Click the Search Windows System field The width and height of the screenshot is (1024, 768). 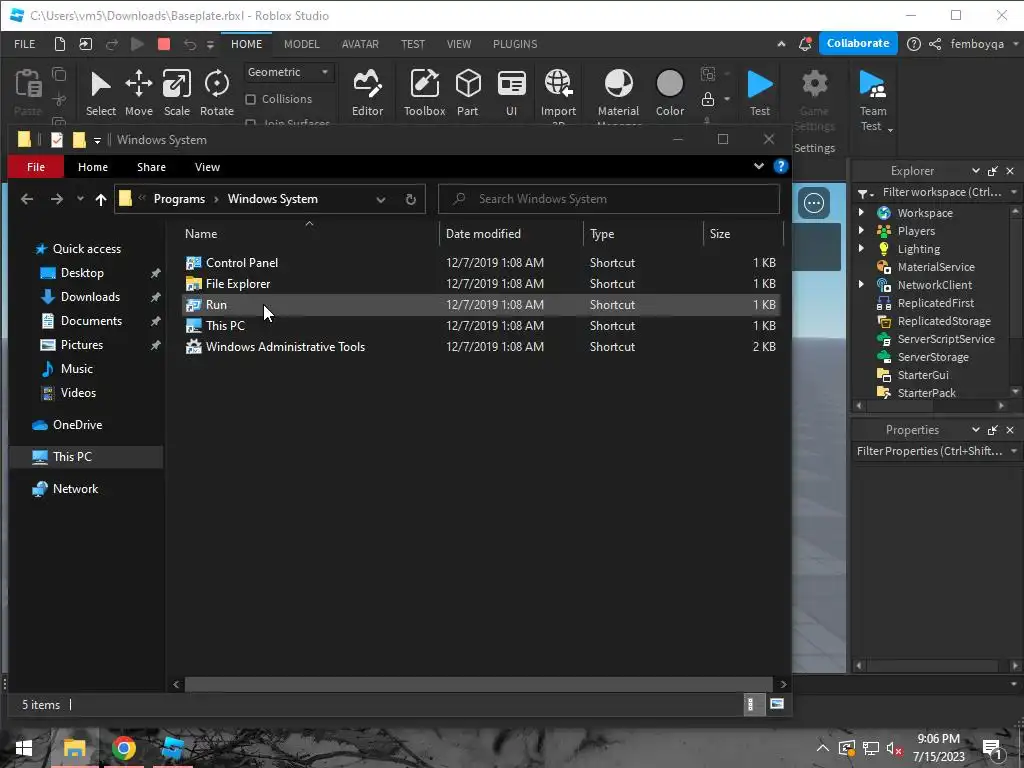[609, 199]
